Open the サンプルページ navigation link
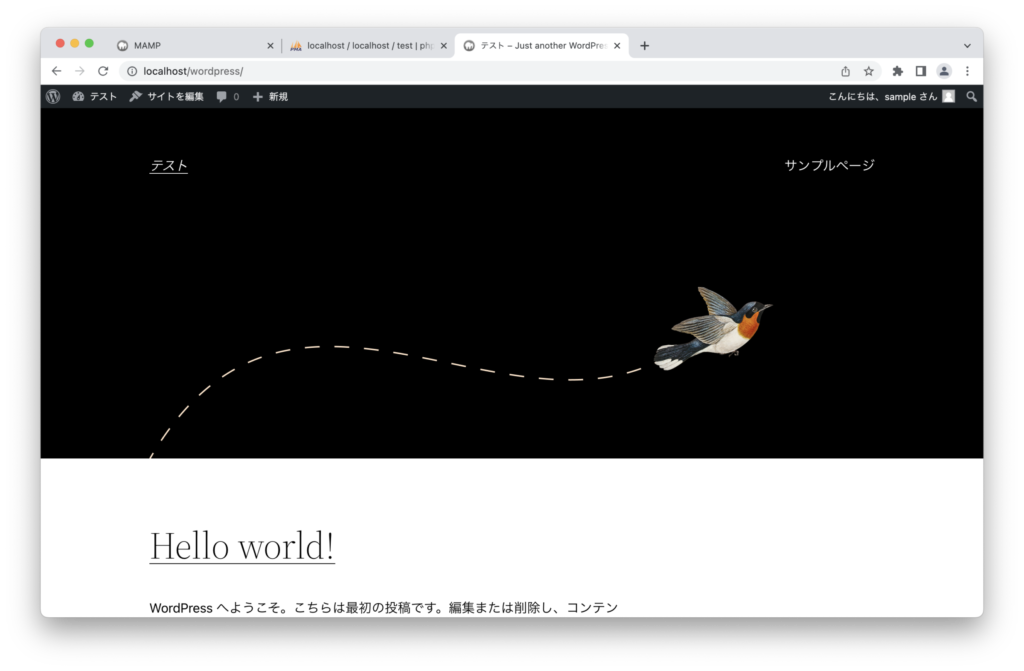The height and width of the screenshot is (671, 1024). tap(829, 165)
